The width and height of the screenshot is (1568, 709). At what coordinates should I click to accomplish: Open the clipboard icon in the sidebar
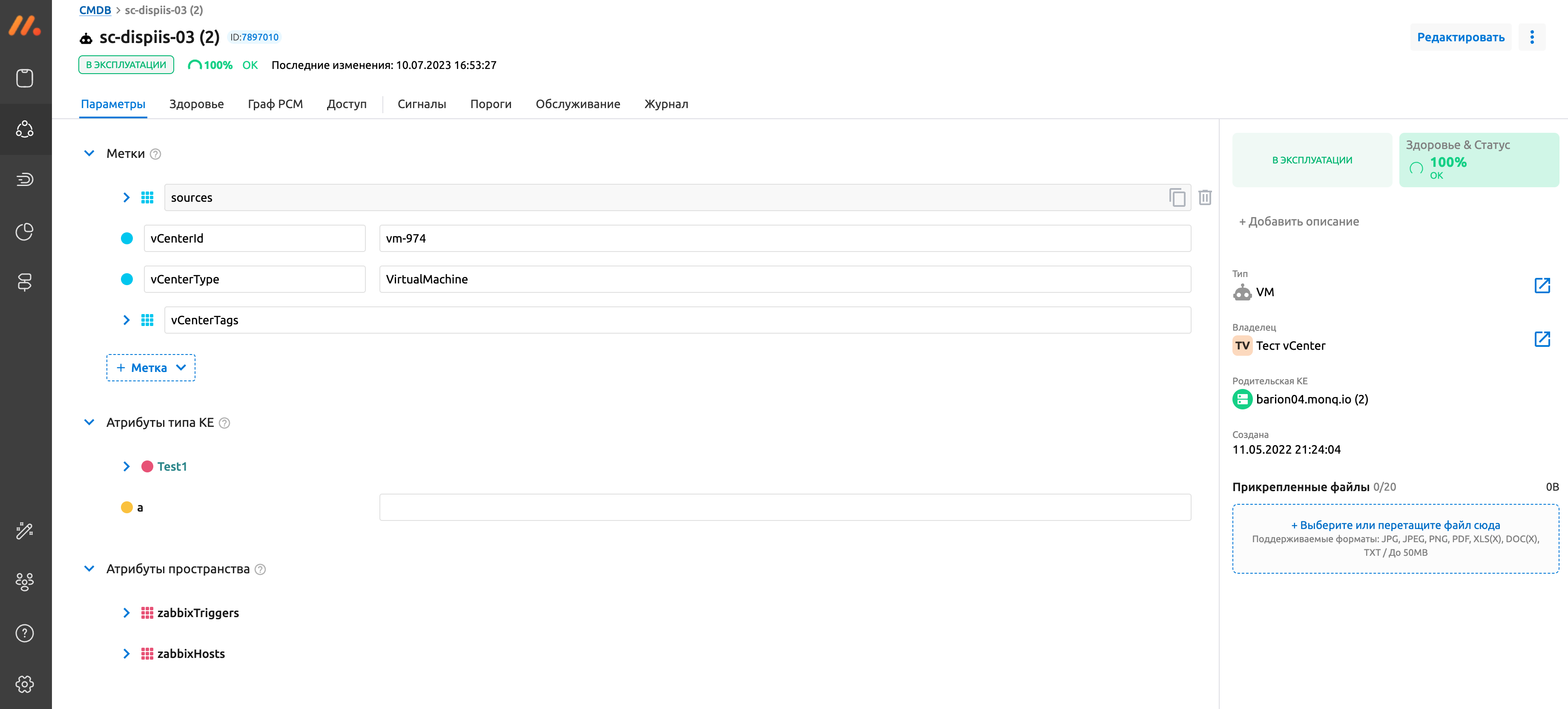pyautogui.click(x=25, y=78)
